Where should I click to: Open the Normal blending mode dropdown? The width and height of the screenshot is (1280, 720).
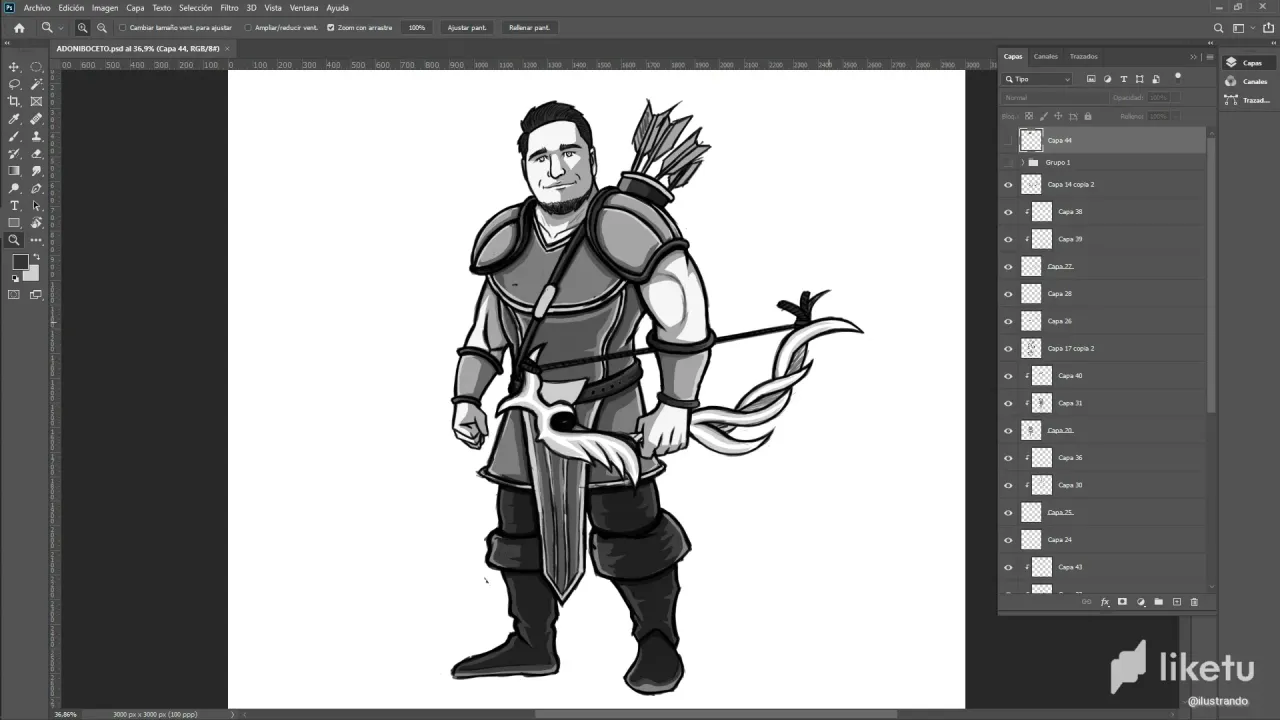[1056, 98]
